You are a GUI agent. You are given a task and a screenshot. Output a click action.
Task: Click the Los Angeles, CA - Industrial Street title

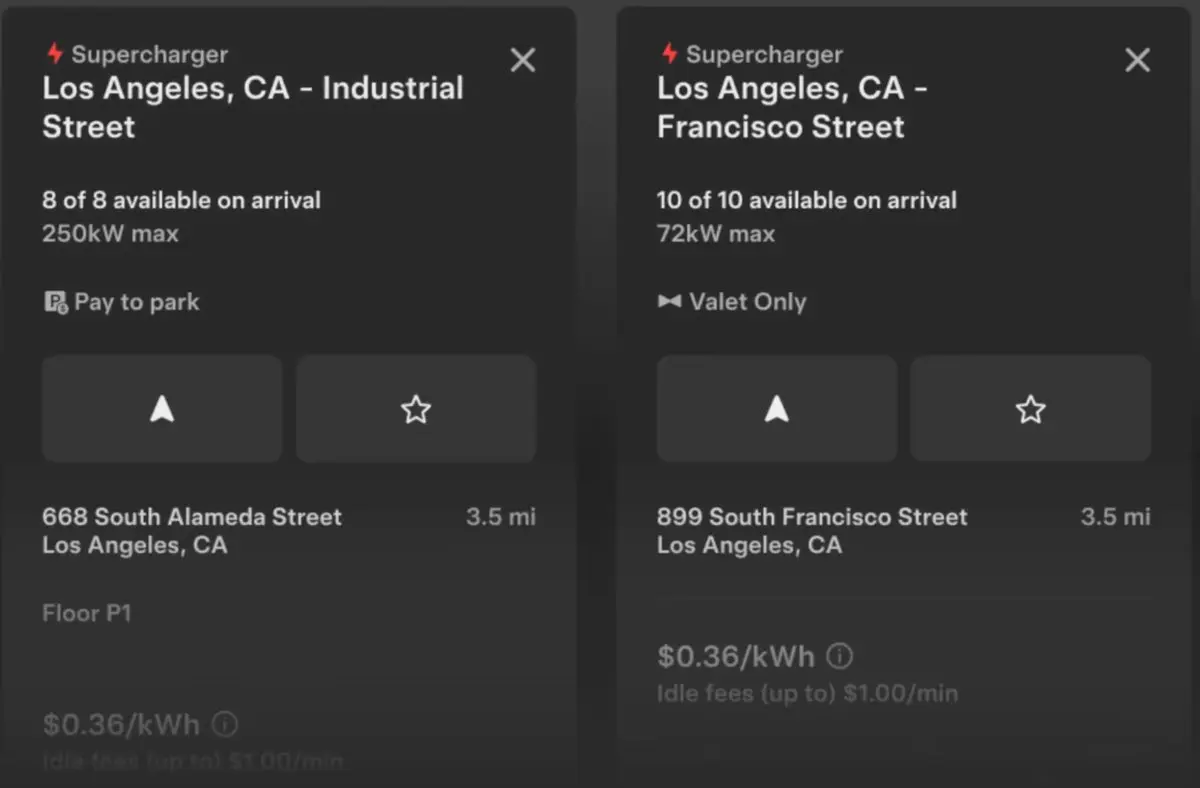(x=253, y=107)
